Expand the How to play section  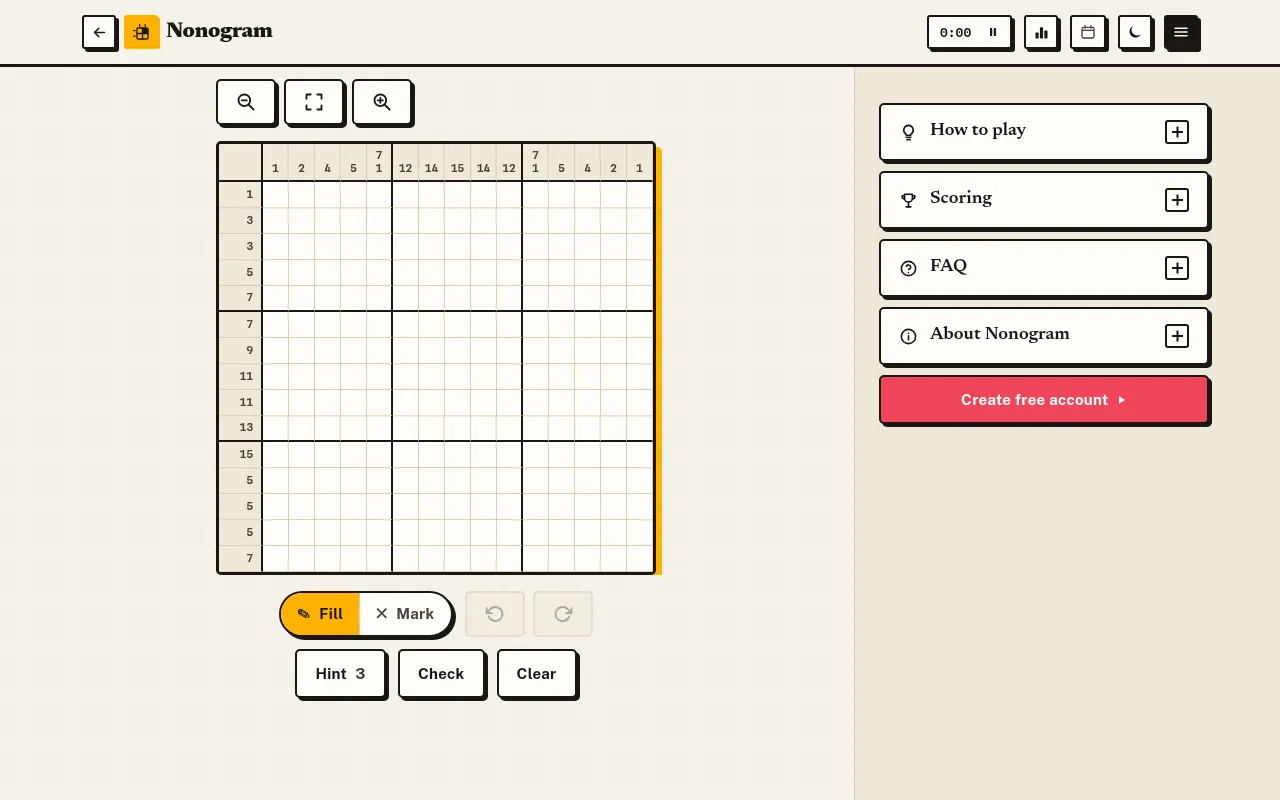pos(1044,131)
